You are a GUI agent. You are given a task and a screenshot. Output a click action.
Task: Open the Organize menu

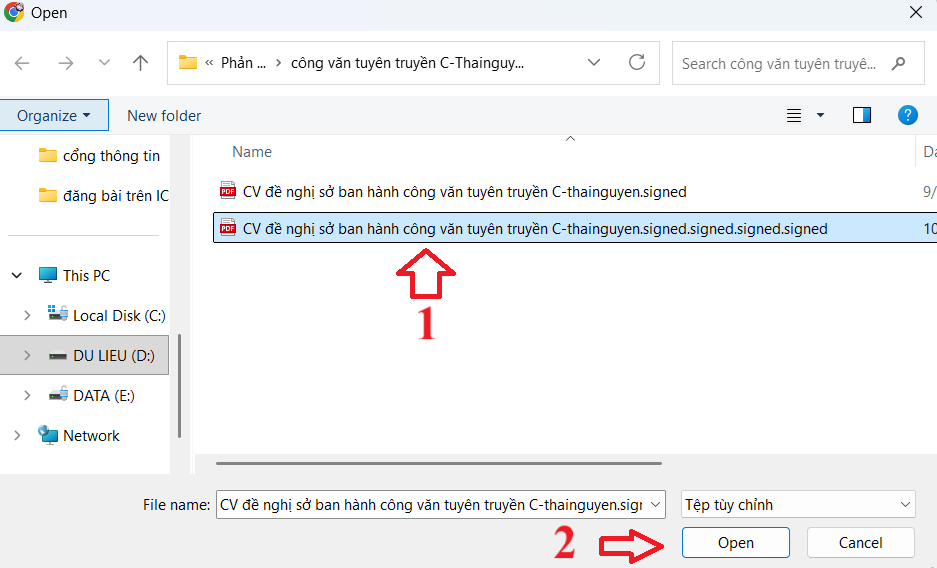pyautogui.click(x=54, y=115)
